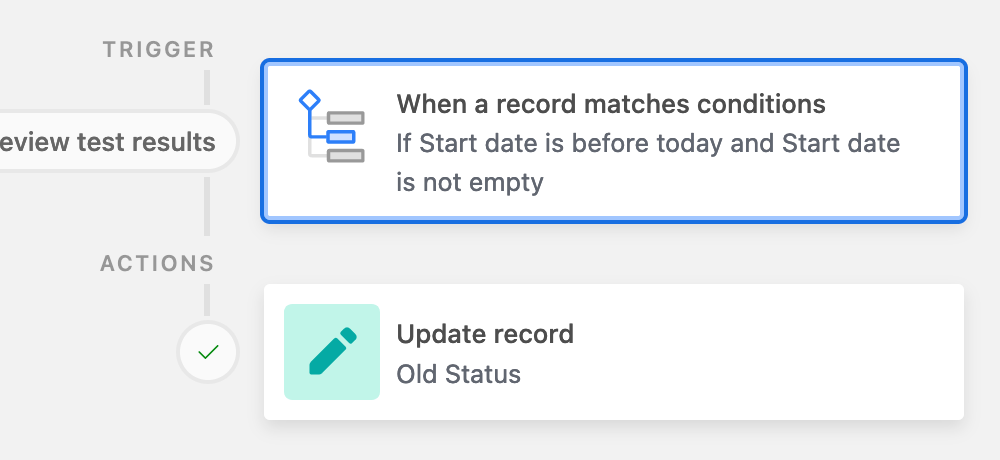Viewport: 1000px width, 460px height.
Task: Click the record-matches-conditions trigger icon
Action: [x=331, y=127]
